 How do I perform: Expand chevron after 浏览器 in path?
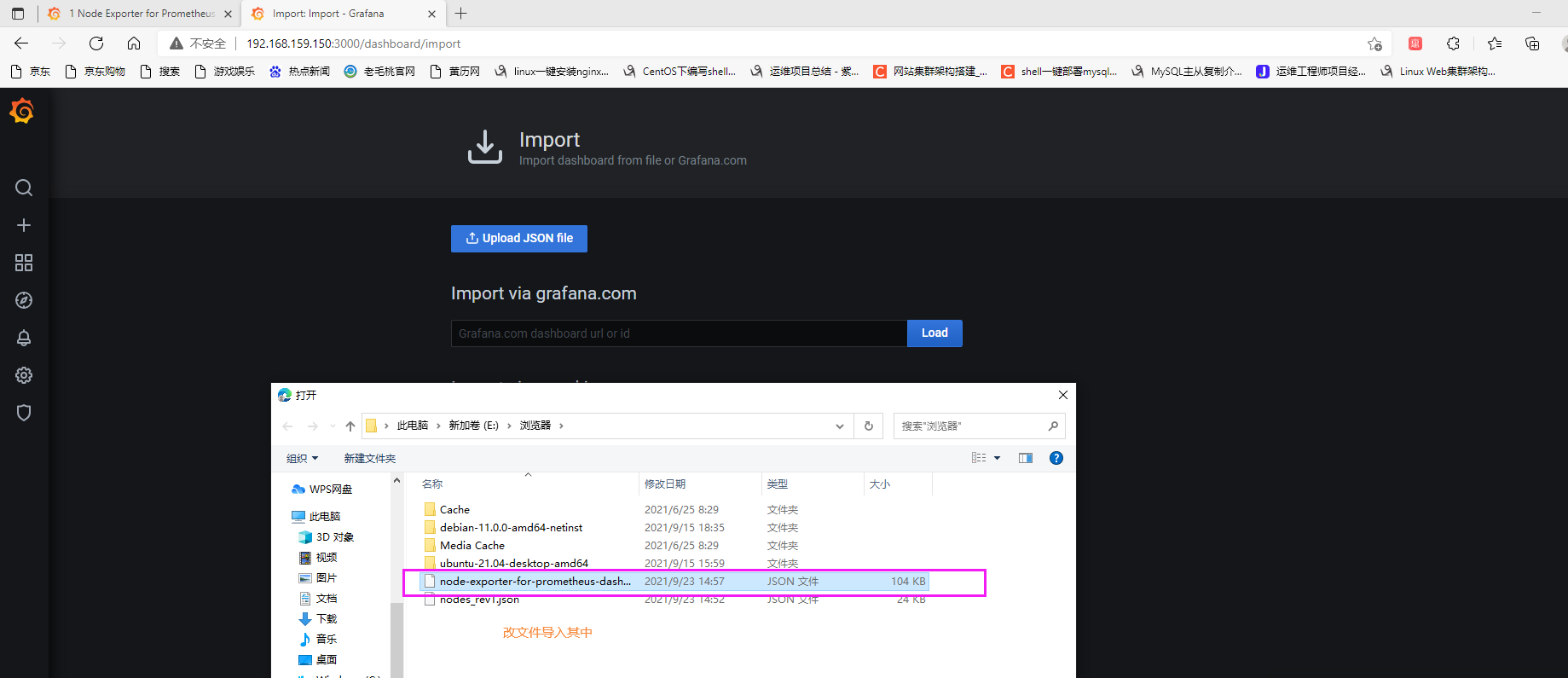coord(561,426)
